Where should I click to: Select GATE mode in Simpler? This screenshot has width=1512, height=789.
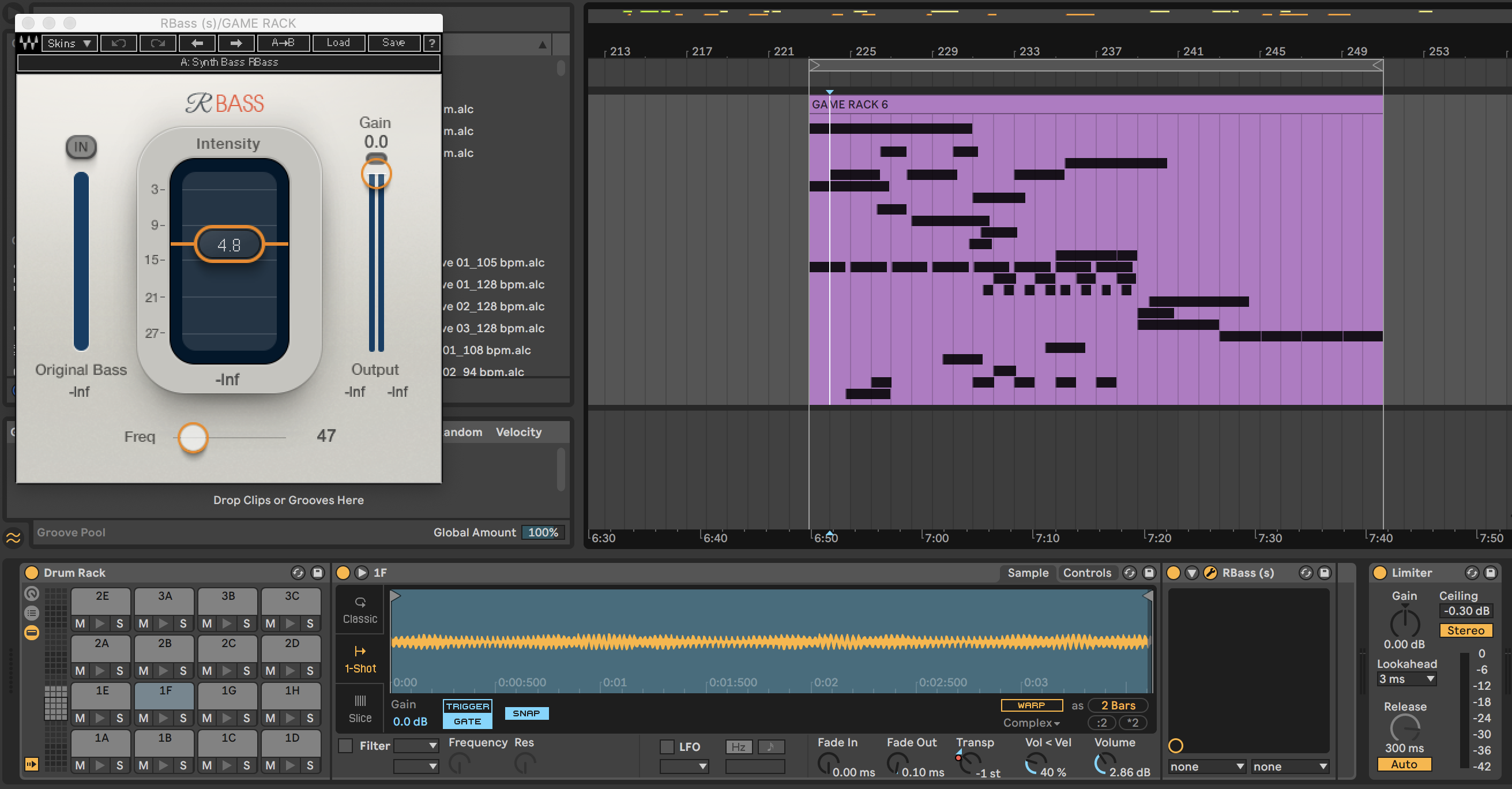(467, 721)
